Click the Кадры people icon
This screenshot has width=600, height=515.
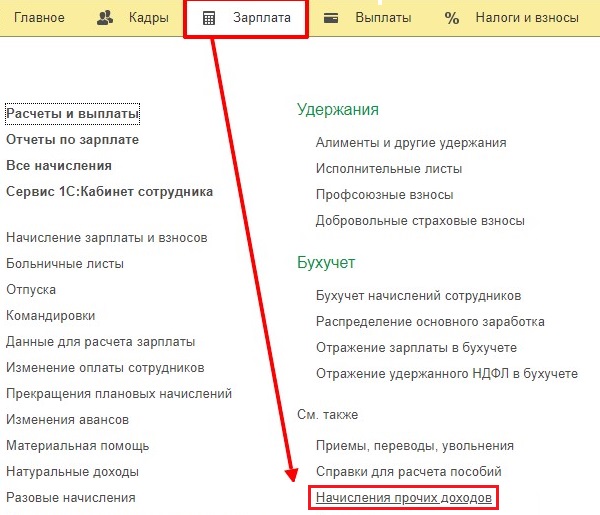point(105,18)
